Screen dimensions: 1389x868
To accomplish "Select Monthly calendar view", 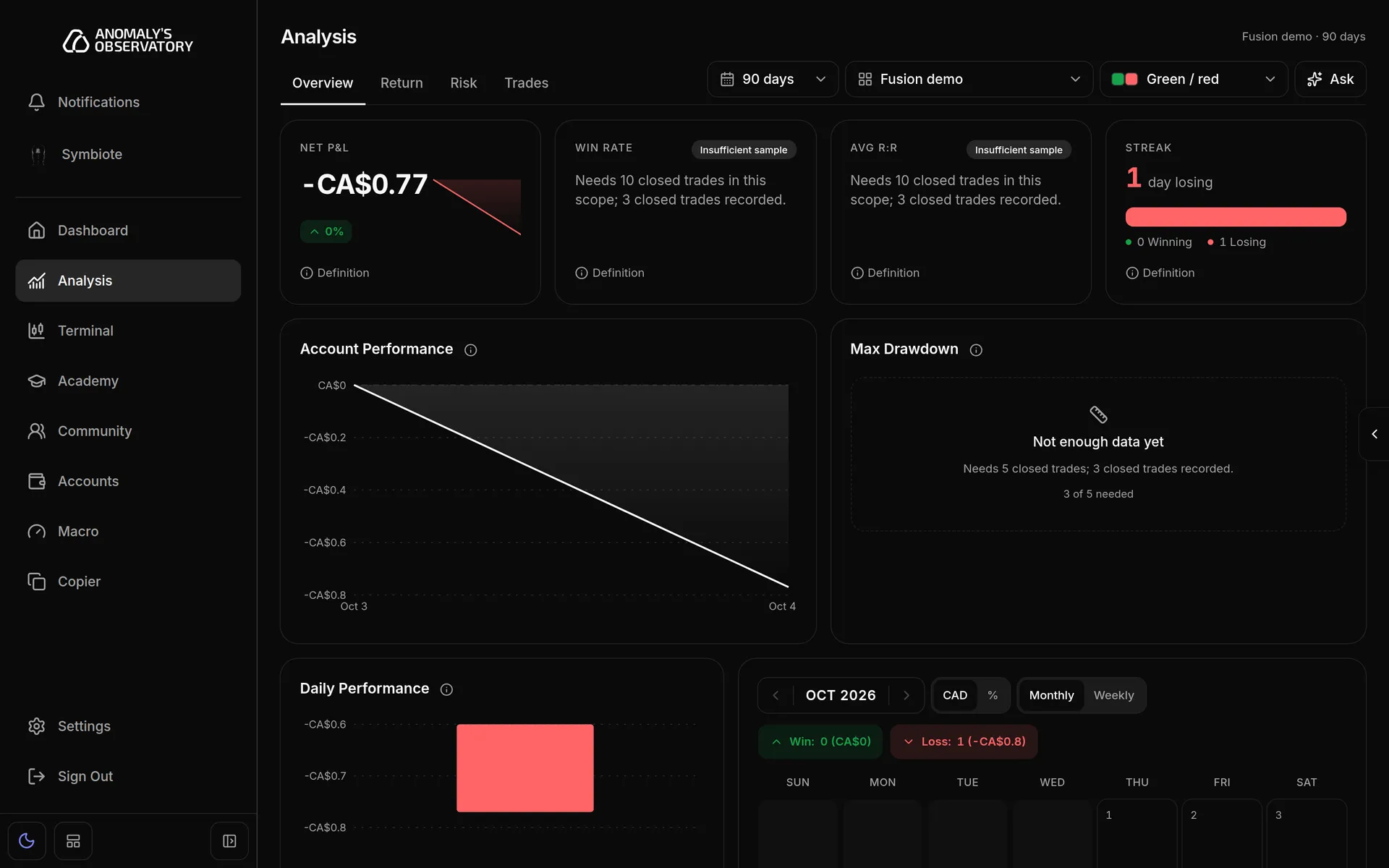I will click(1051, 695).
